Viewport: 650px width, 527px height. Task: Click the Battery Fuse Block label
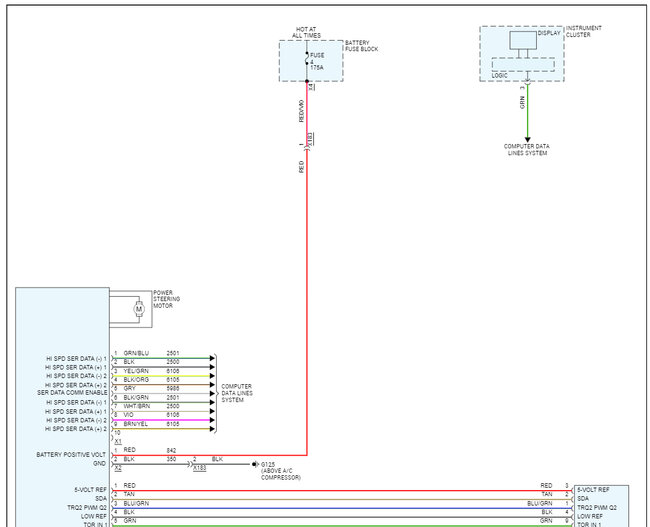click(361, 46)
